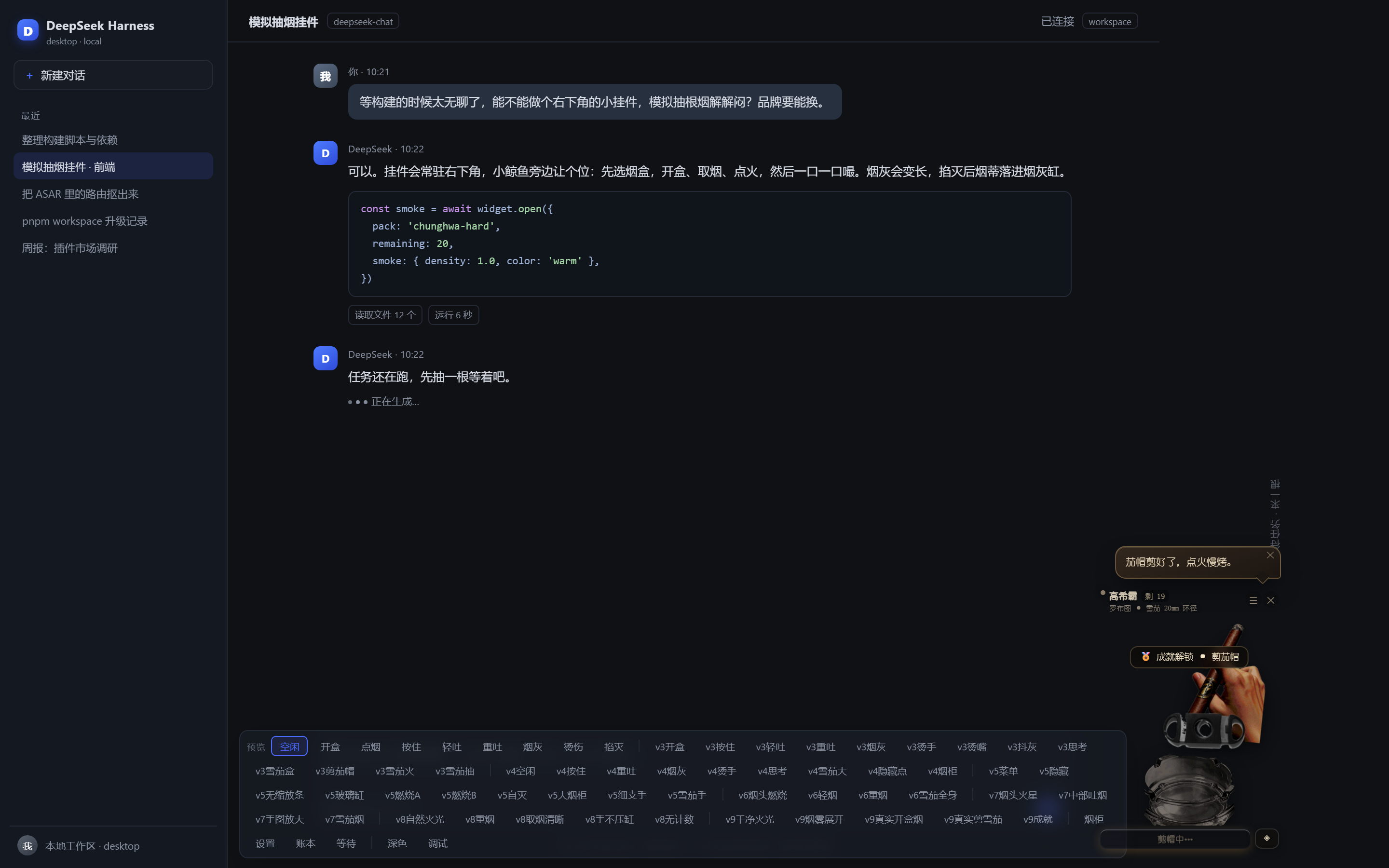Open the 账本 preview panel
1389x868 pixels.
tap(305, 843)
